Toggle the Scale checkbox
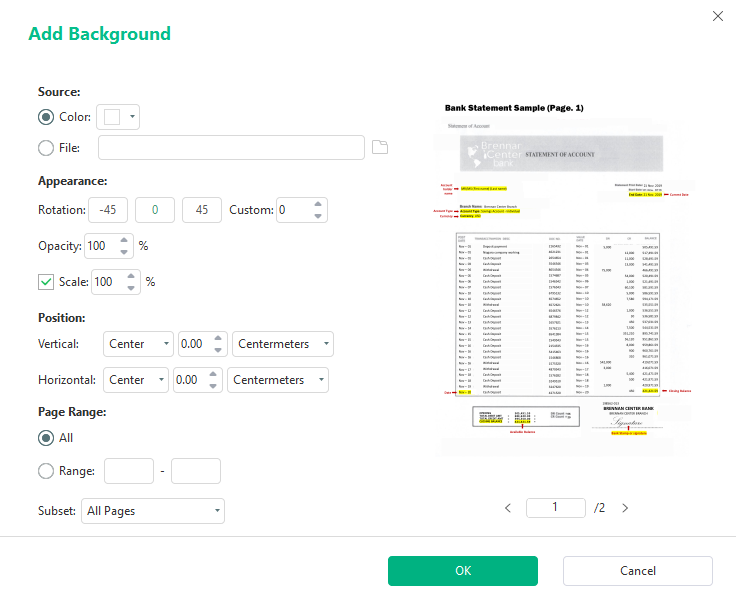Image resolution: width=736 pixels, height=602 pixels. (46, 282)
